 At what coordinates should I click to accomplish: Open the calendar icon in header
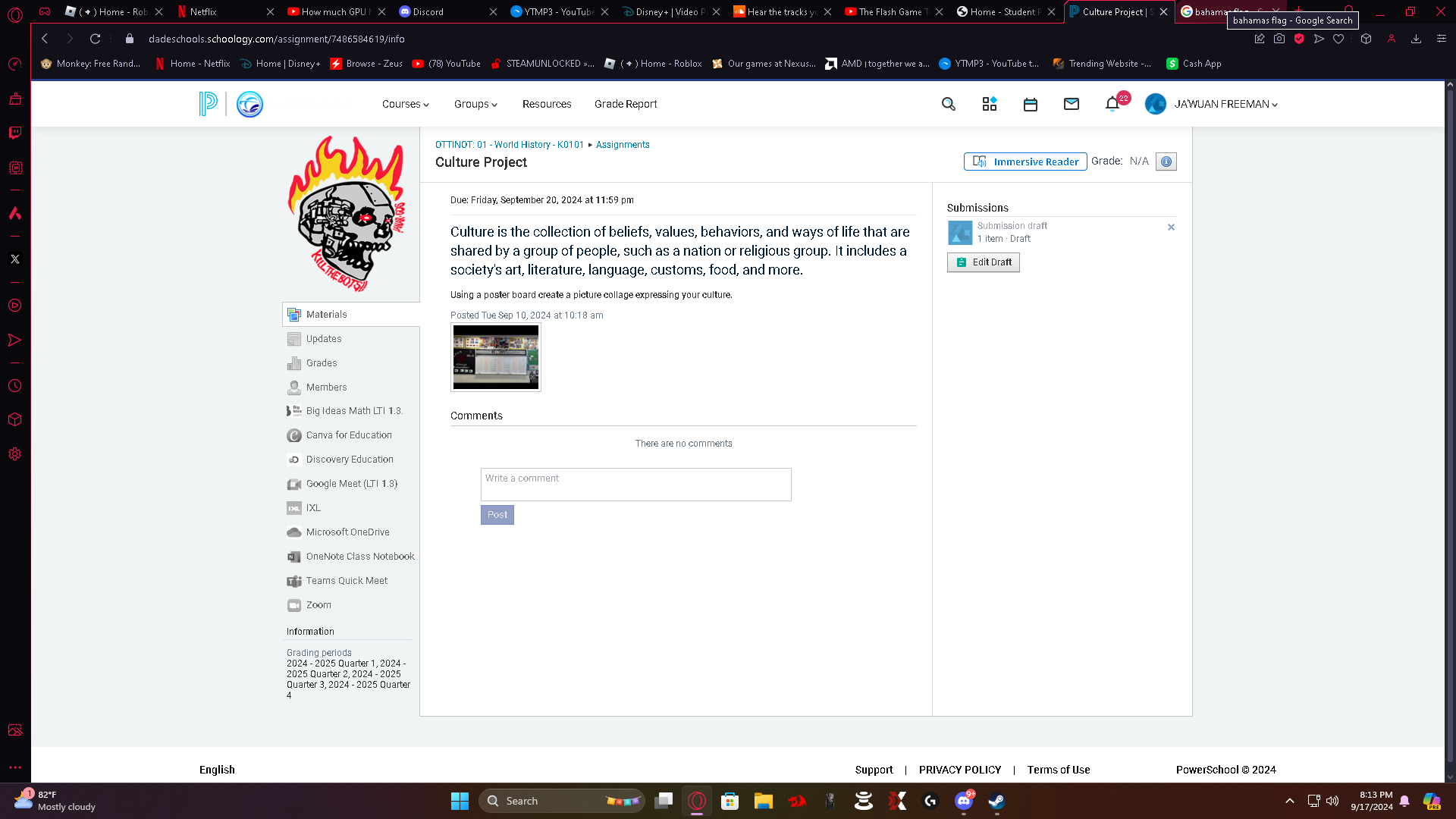[x=1030, y=105]
